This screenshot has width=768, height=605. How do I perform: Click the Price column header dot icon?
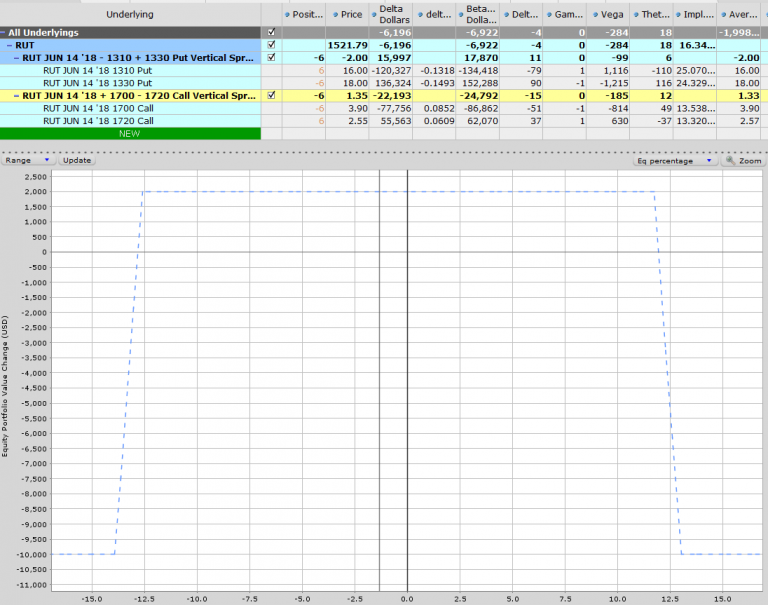pyautogui.click(x=333, y=15)
